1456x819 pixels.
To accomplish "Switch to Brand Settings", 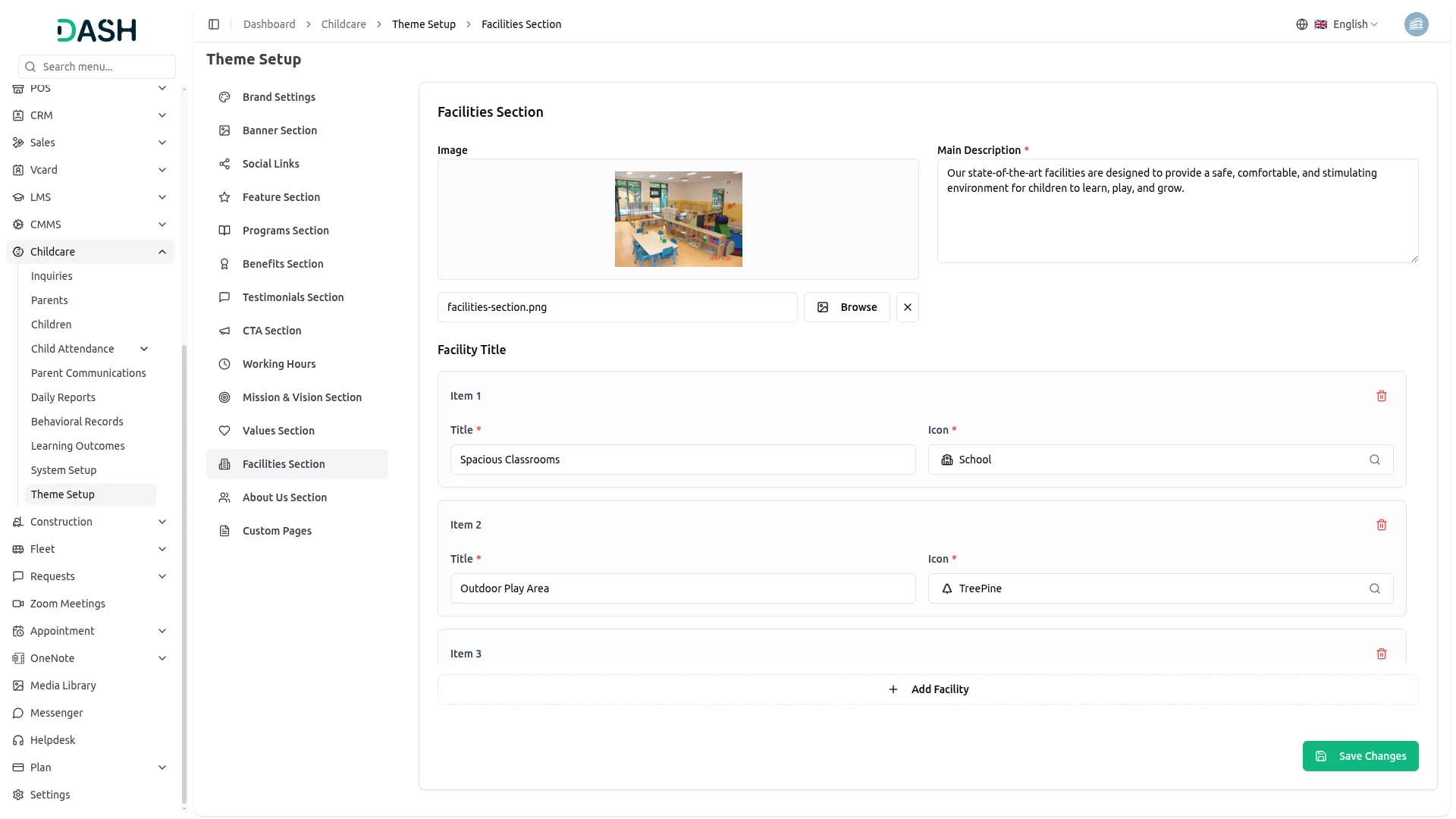I will click(x=278, y=97).
